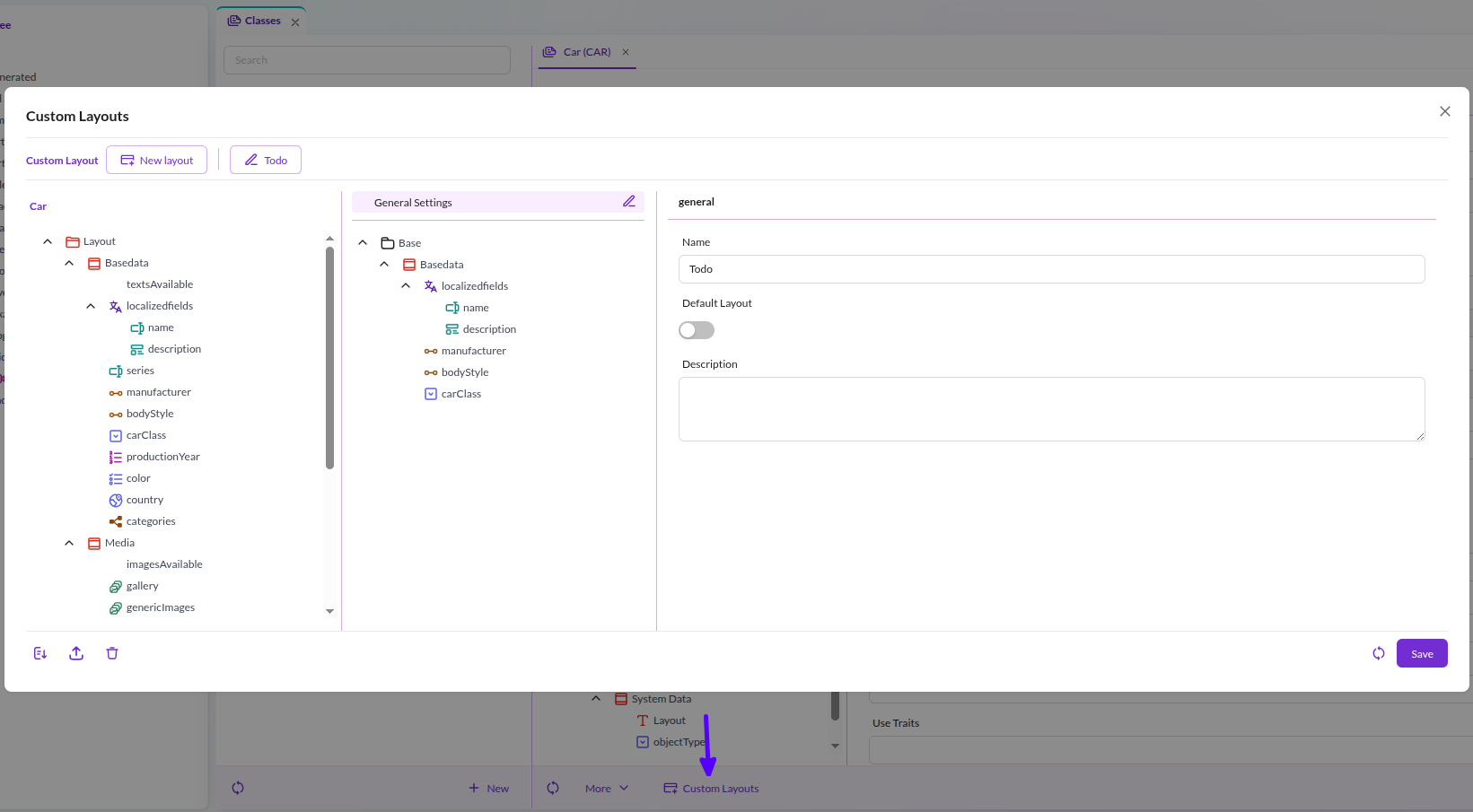Collapse the Layout node in Car tree

coord(48,241)
